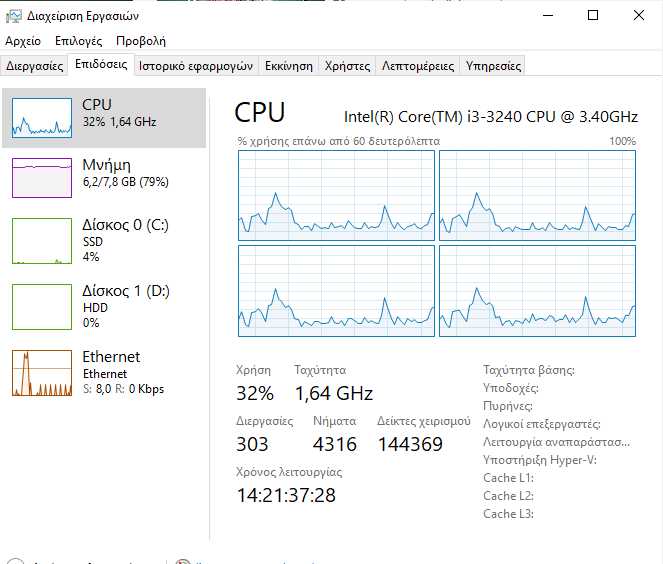Click the bottom-right CPU core graph
The width and height of the screenshot is (663, 564).
(x=537, y=290)
